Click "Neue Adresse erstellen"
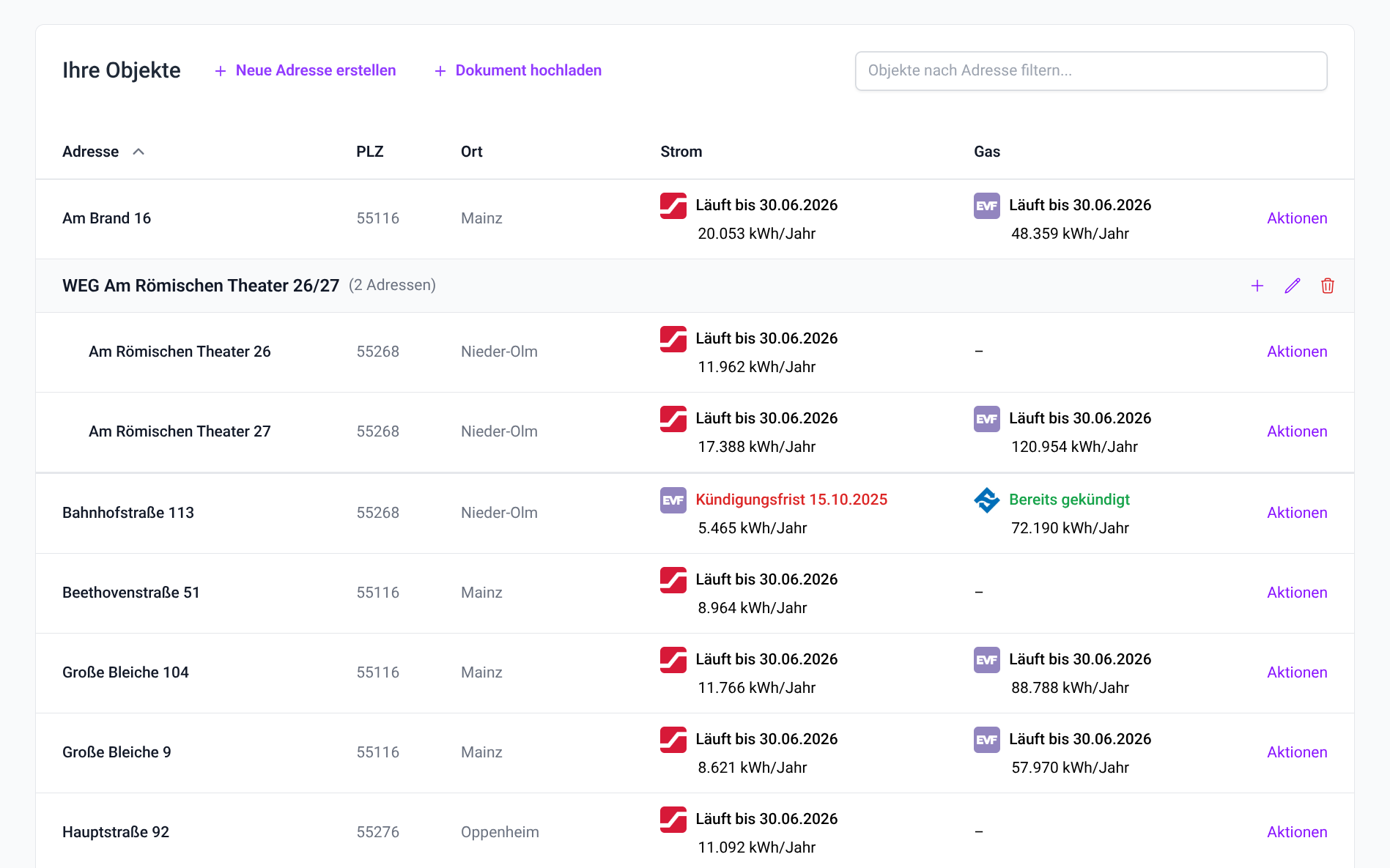The image size is (1390, 868). pyautogui.click(x=315, y=70)
